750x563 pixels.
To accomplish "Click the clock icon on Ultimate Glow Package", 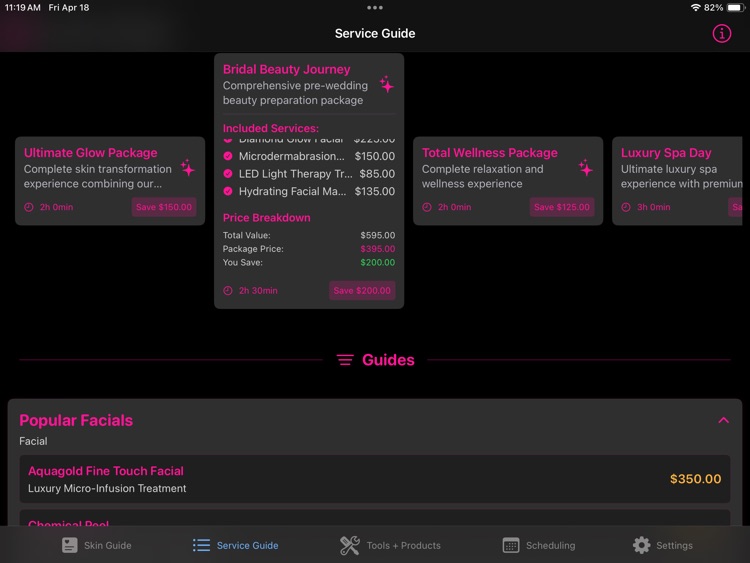I will [x=29, y=207].
